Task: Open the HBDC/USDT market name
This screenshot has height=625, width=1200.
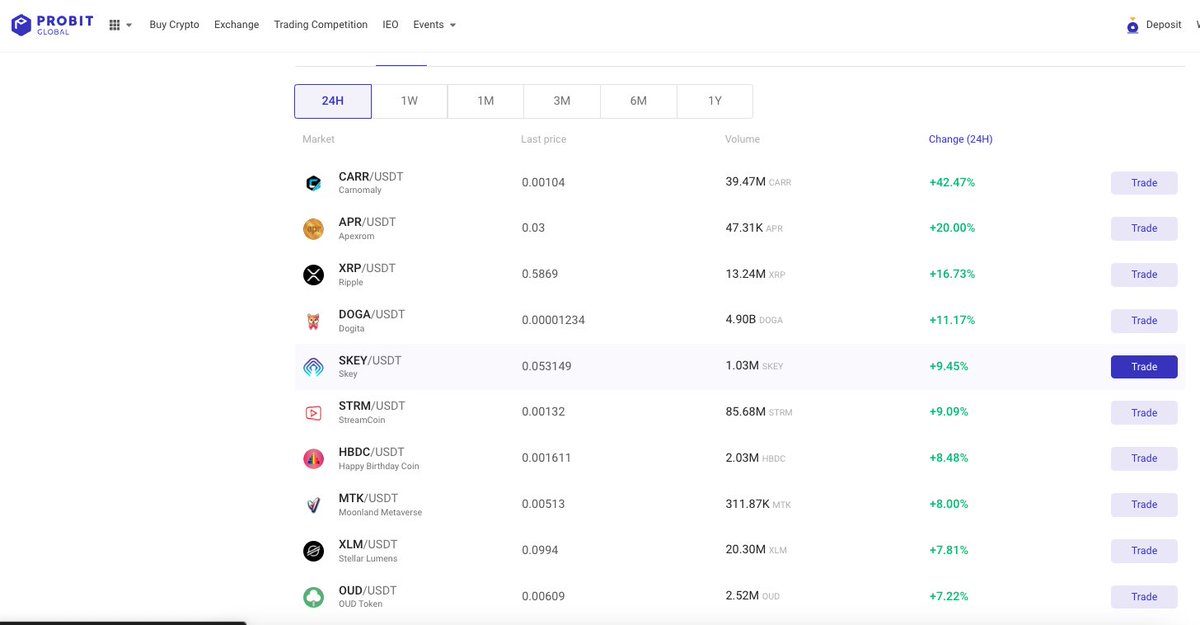Action: (372, 452)
